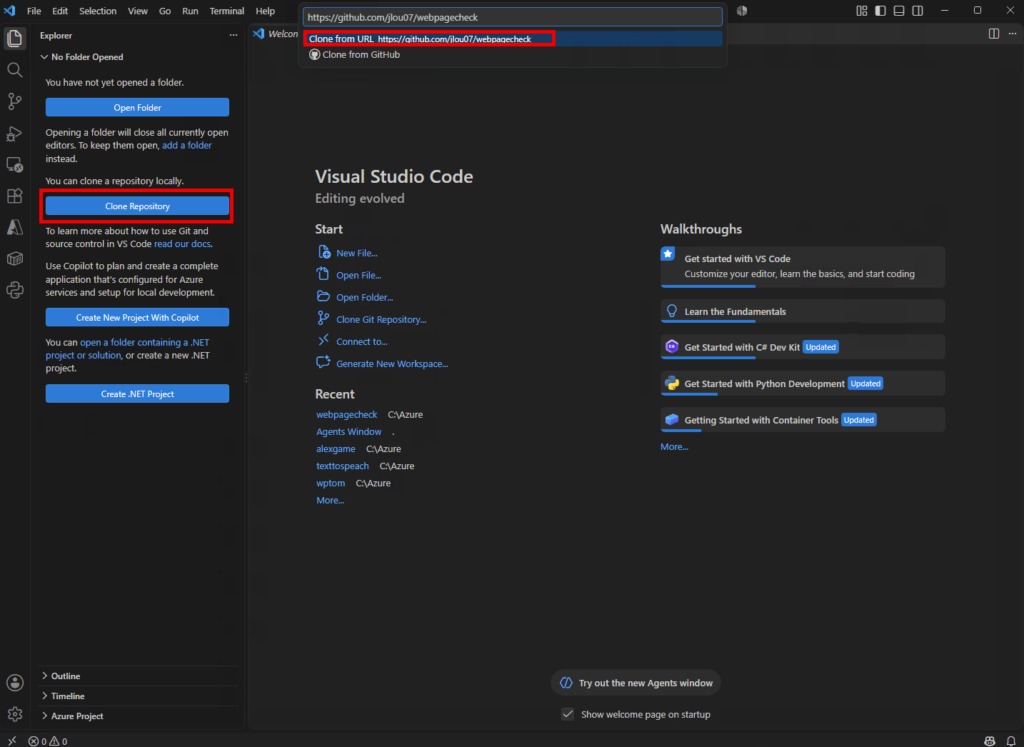
Task: Open recent project texttospeach
Action: tap(342, 466)
